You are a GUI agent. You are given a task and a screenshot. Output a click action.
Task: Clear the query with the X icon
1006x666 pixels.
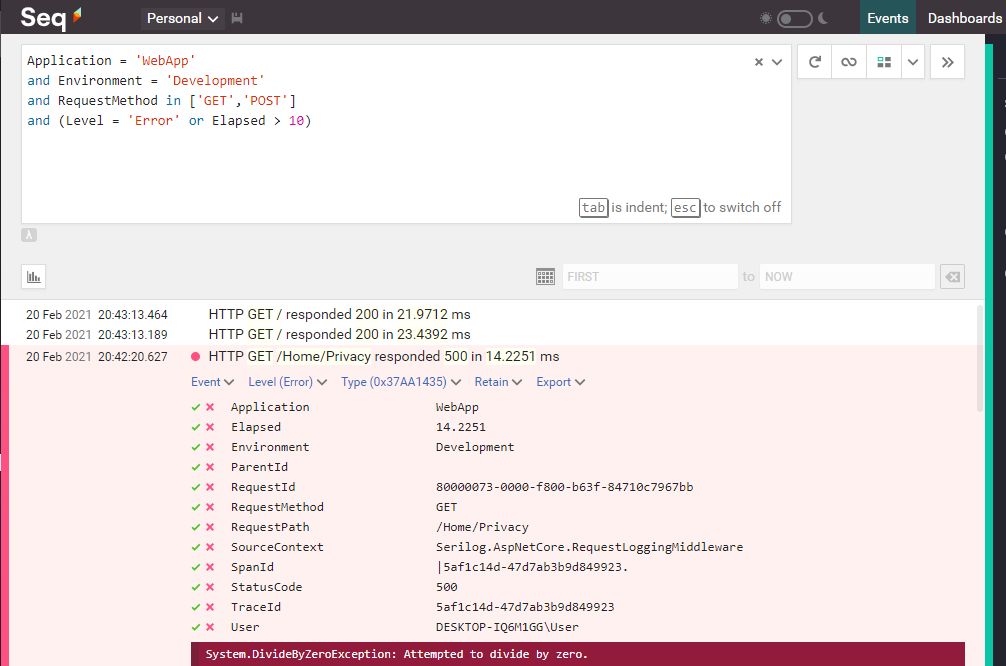pyautogui.click(x=758, y=62)
